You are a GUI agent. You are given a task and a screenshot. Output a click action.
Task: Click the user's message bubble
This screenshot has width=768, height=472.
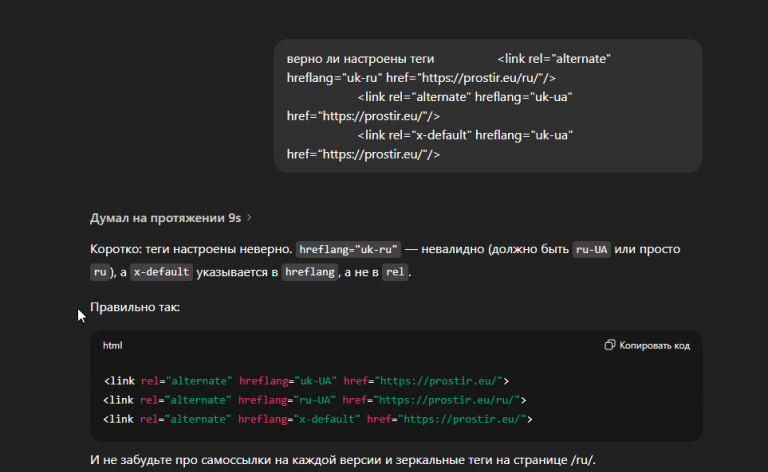(x=488, y=106)
